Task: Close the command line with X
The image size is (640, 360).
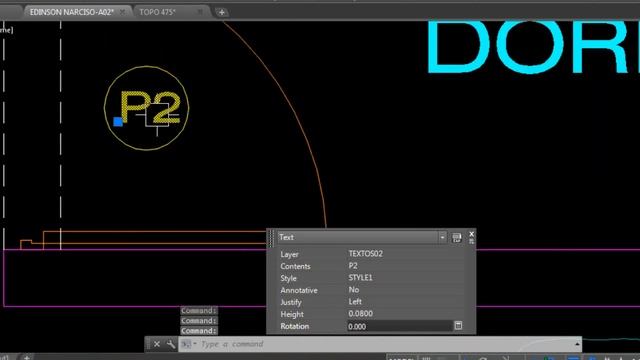Action: click(157, 344)
